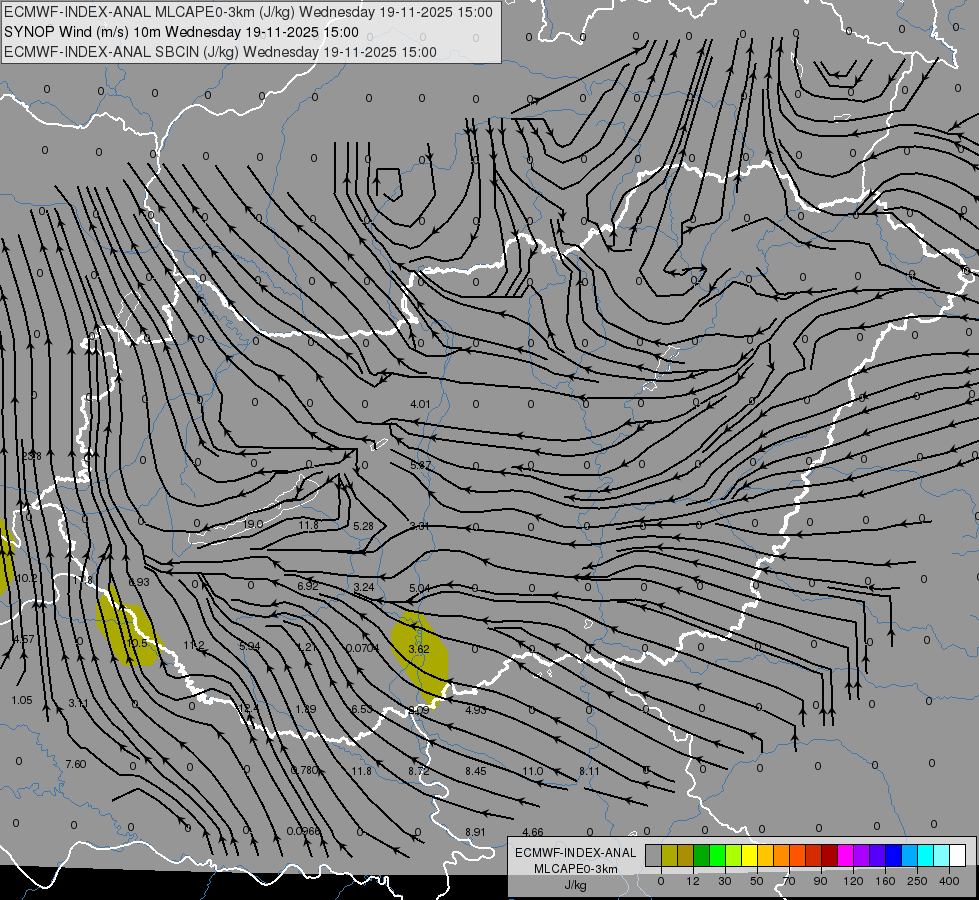Pick the dark green legend swatch

point(702,855)
